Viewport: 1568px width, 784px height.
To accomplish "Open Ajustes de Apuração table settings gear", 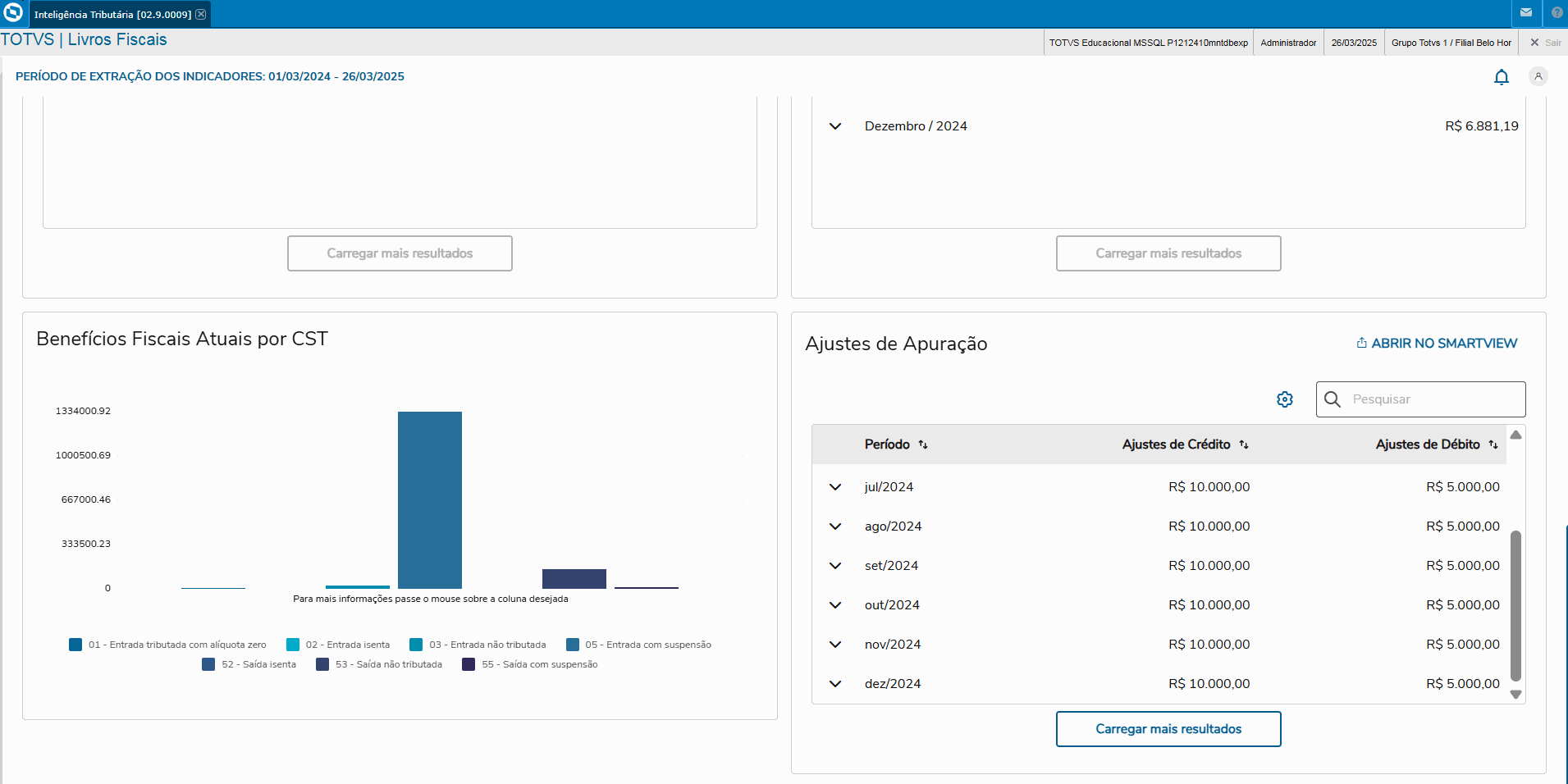I will coord(1285,399).
